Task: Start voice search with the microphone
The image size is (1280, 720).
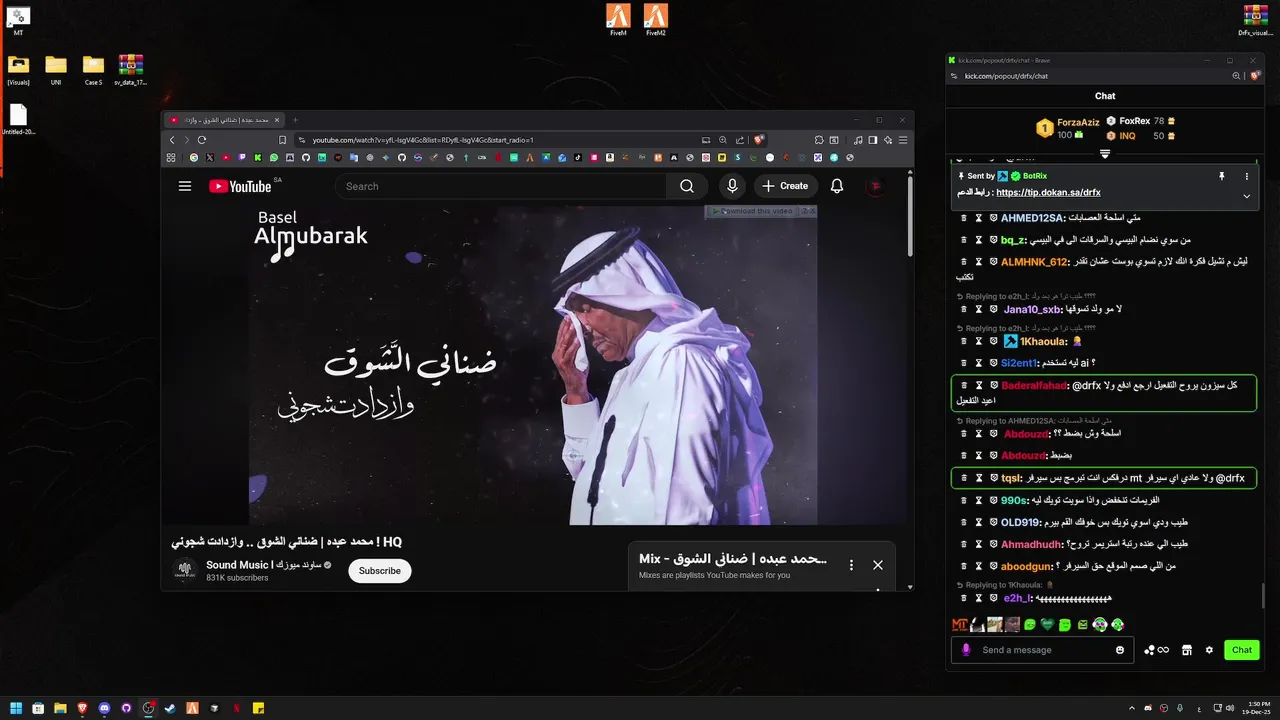Action: pyautogui.click(x=733, y=186)
